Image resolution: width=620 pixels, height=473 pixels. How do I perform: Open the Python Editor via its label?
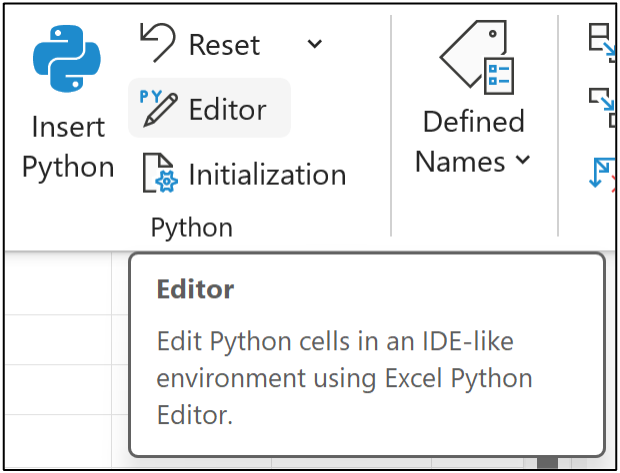click(228, 109)
